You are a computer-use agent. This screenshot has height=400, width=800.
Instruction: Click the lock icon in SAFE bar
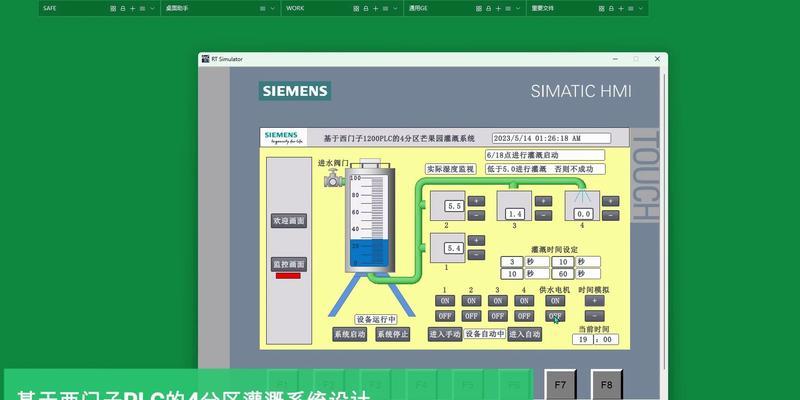[x=123, y=9]
